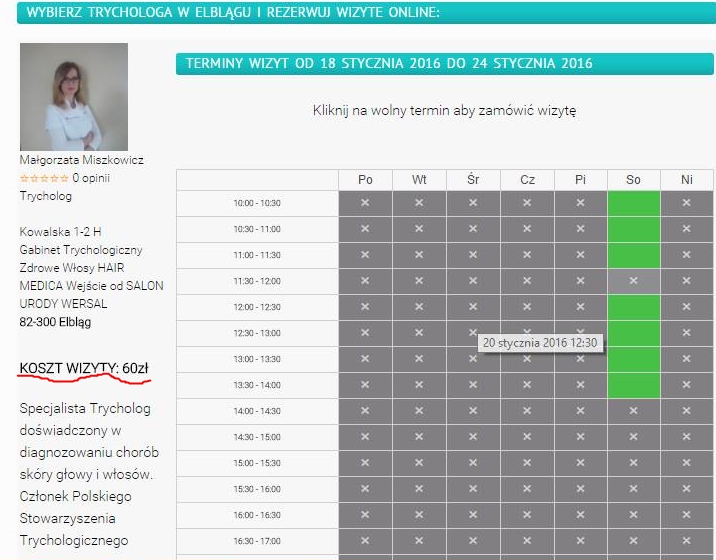Open the '0 opinii' reviews link
This screenshot has height=560, width=716.
pyautogui.click(x=91, y=178)
